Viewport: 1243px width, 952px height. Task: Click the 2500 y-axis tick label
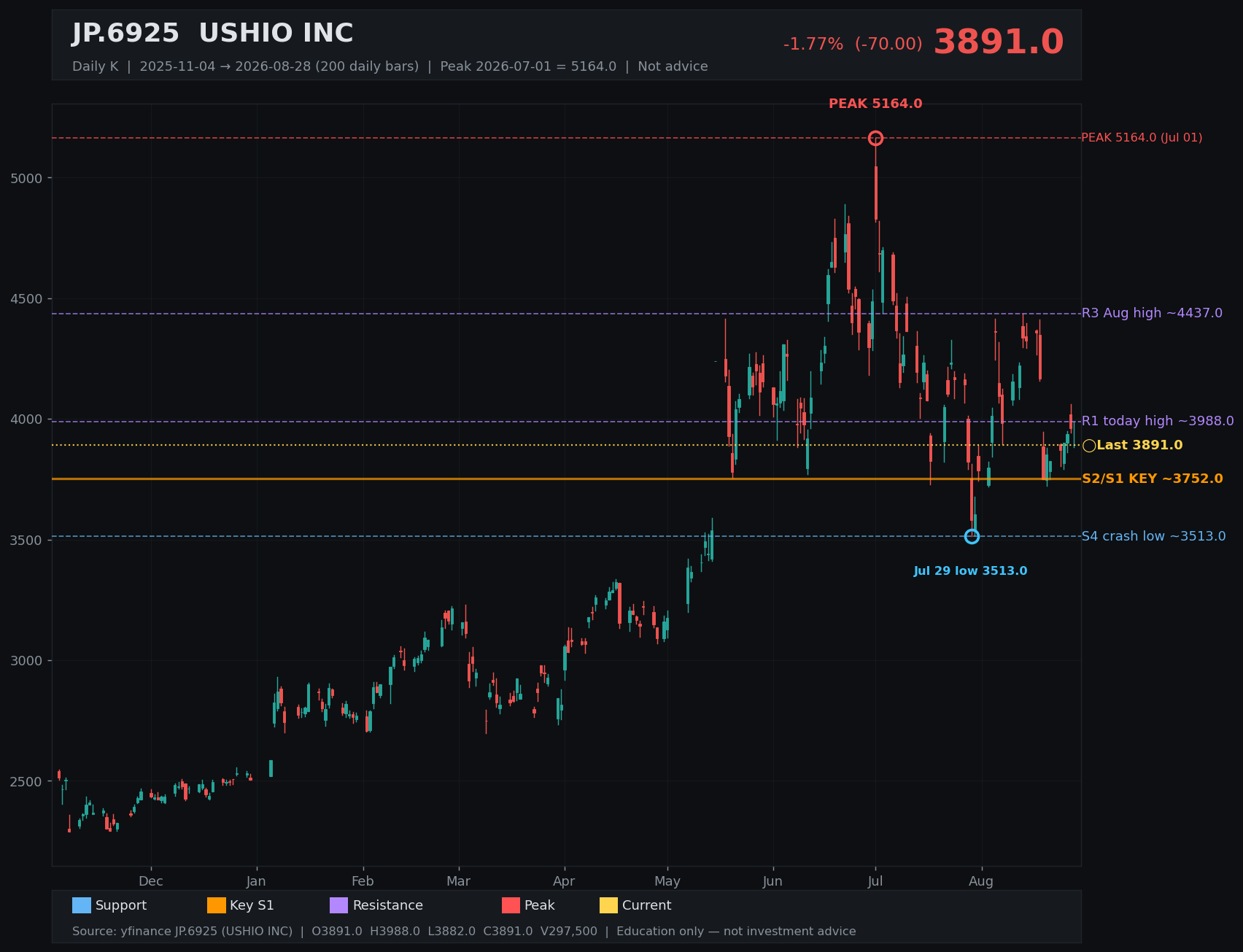point(28,782)
